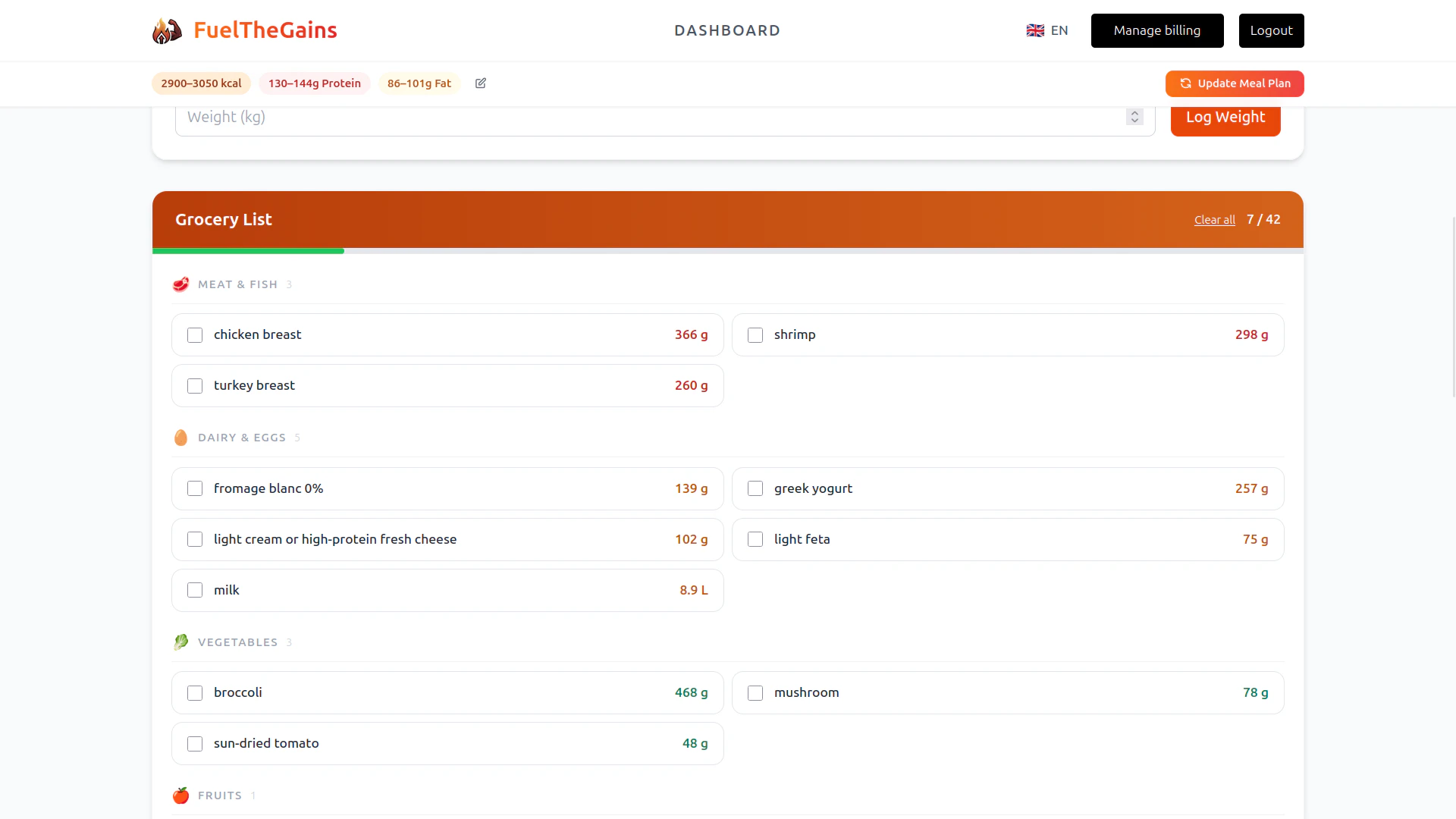Screen dimensions: 1456x819
Task: Check off chicken breast
Action: click(195, 335)
